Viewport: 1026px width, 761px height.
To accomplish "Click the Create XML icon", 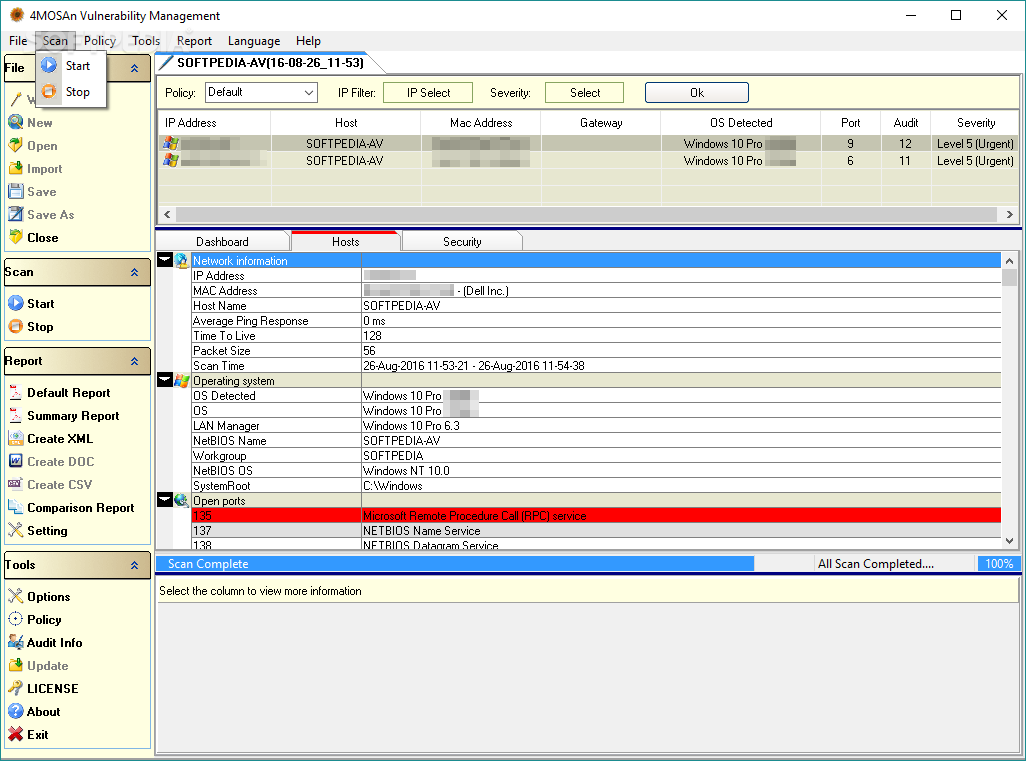I will (16, 438).
